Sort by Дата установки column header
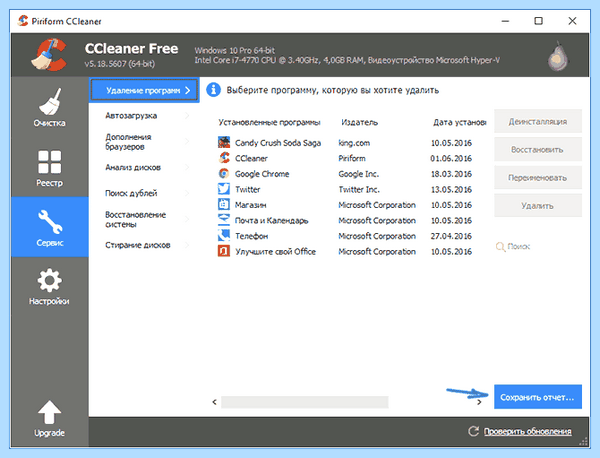Image resolution: width=600 pixels, height=458 pixels. pyautogui.click(x=459, y=122)
